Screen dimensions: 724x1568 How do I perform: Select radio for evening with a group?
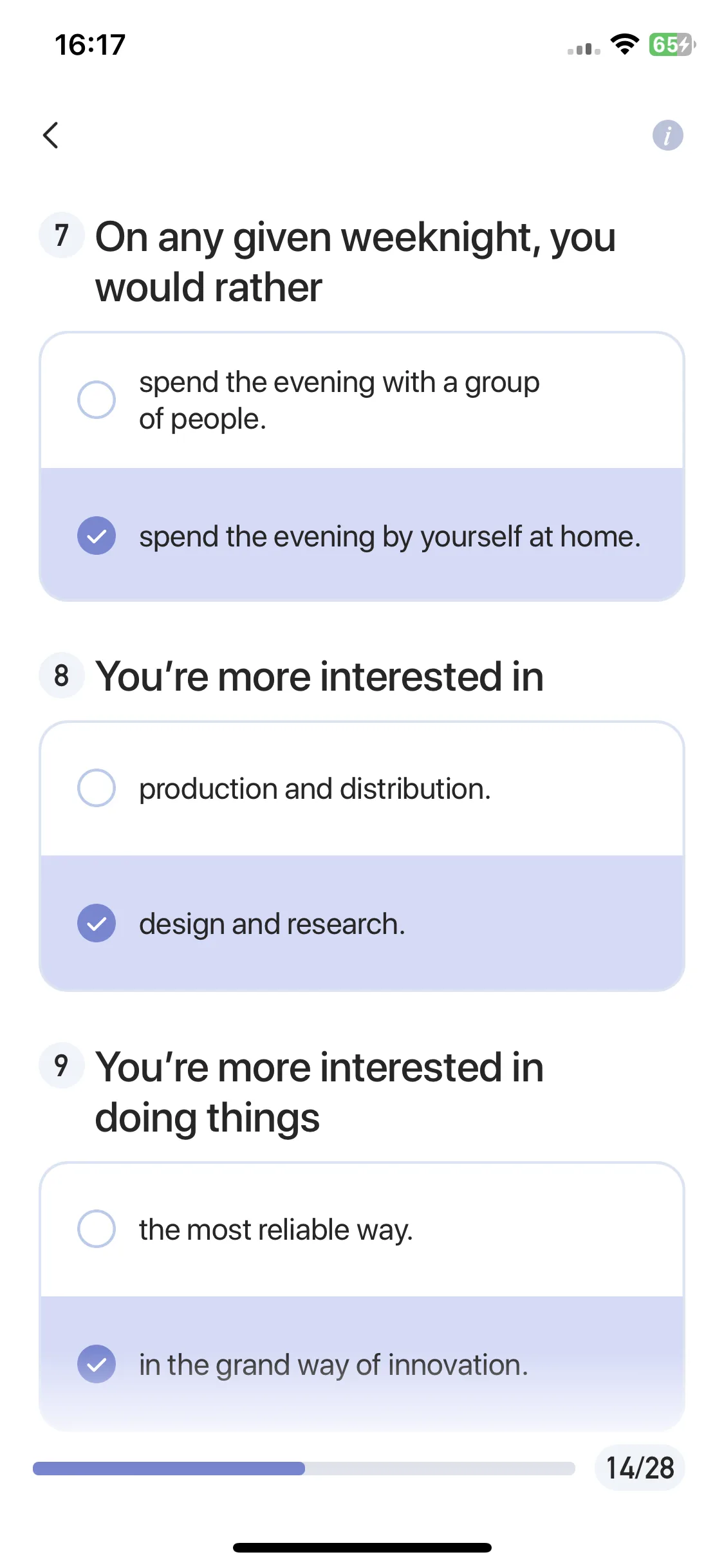point(97,400)
